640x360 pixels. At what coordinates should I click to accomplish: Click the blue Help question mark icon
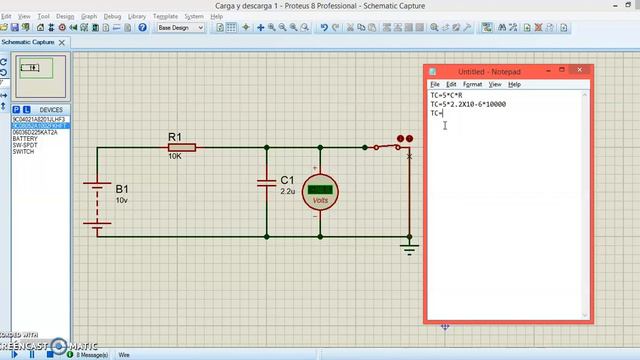[142, 27]
